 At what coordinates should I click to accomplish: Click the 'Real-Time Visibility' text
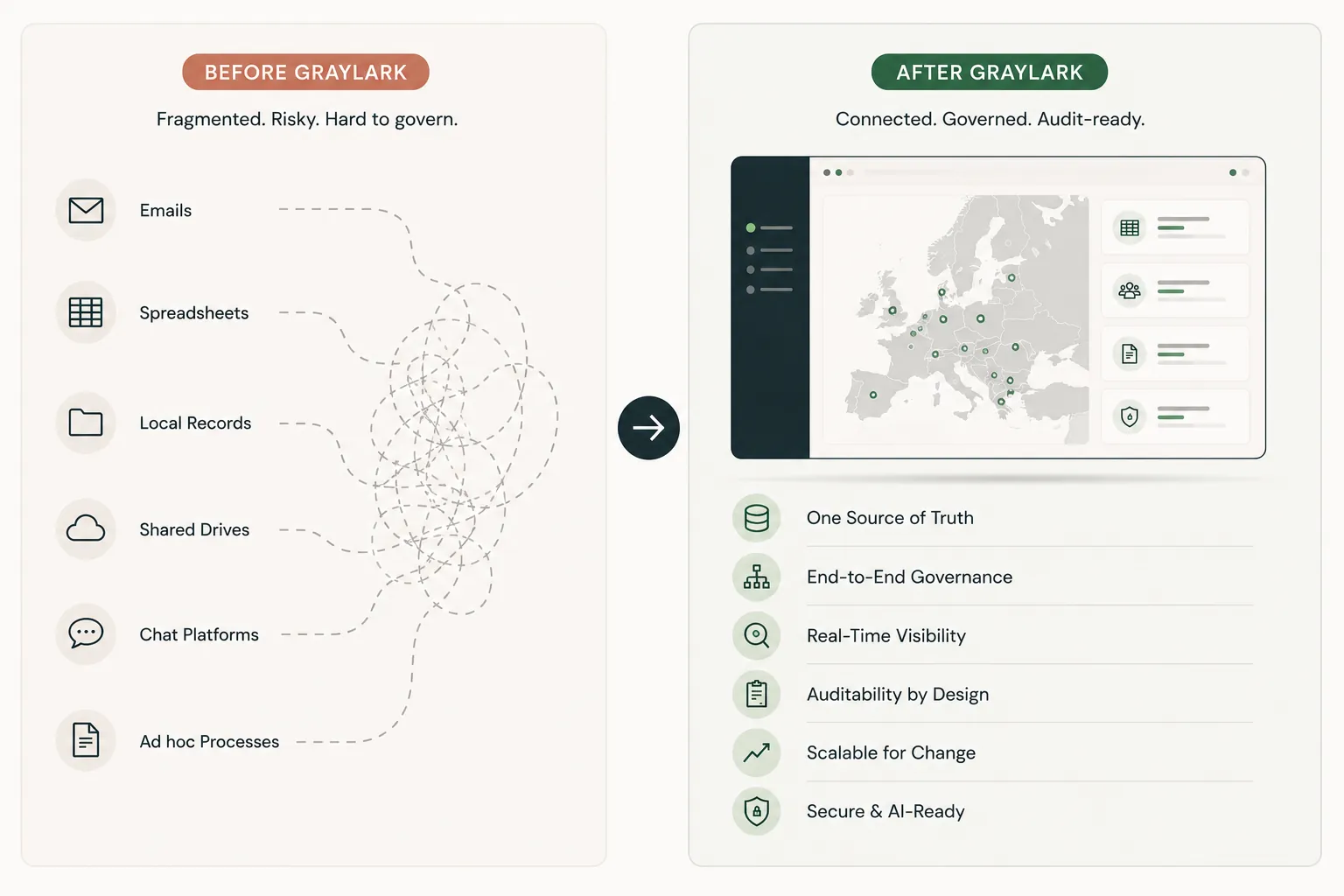pos(886,636)
